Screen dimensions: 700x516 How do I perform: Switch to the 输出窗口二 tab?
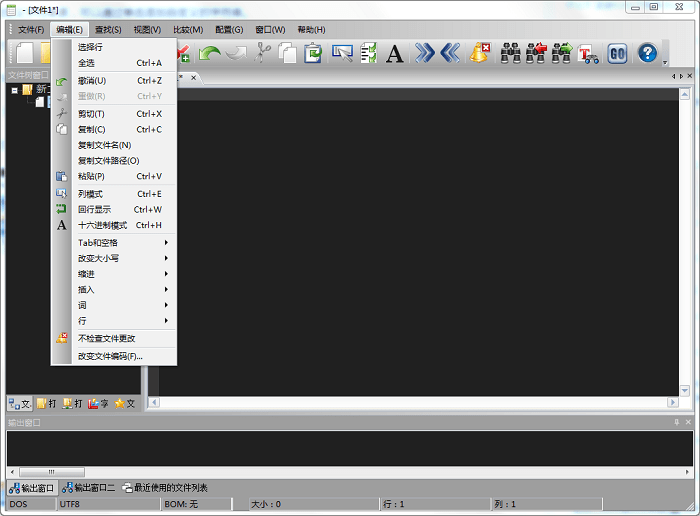[88, 487]
